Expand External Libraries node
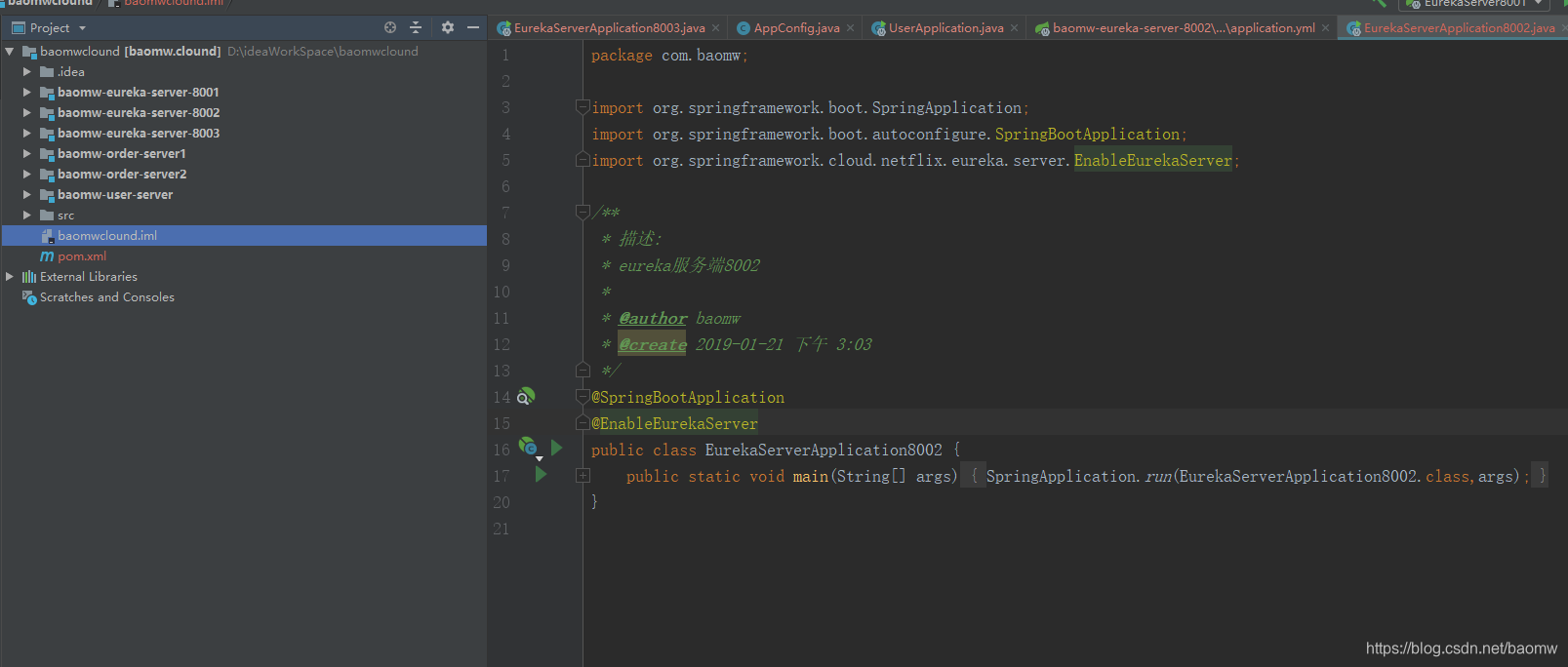 [x=10, y=277]
